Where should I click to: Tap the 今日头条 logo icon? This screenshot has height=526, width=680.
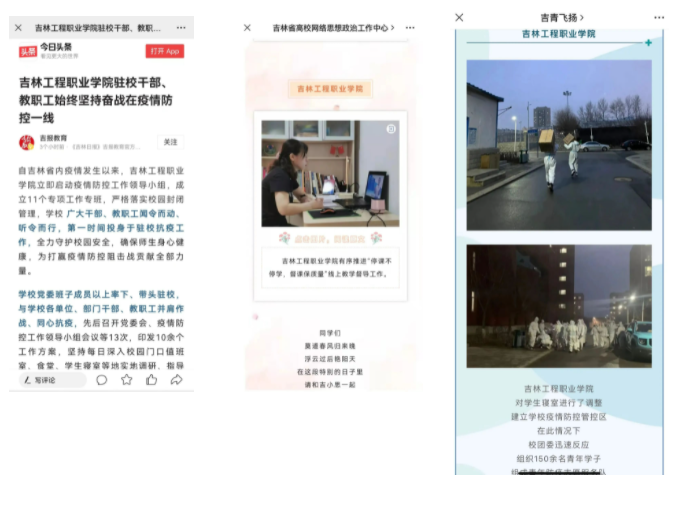(x=28, y=51)
